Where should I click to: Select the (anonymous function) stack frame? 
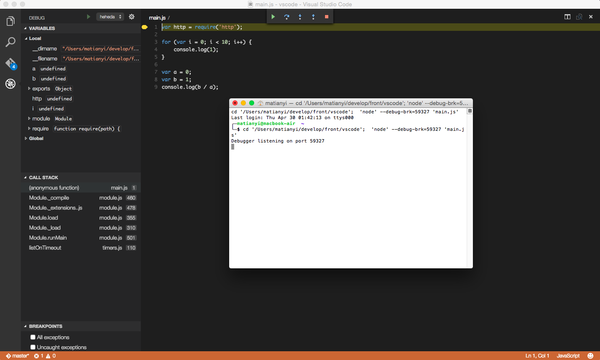pyautogui.click(x=81, y=188)
